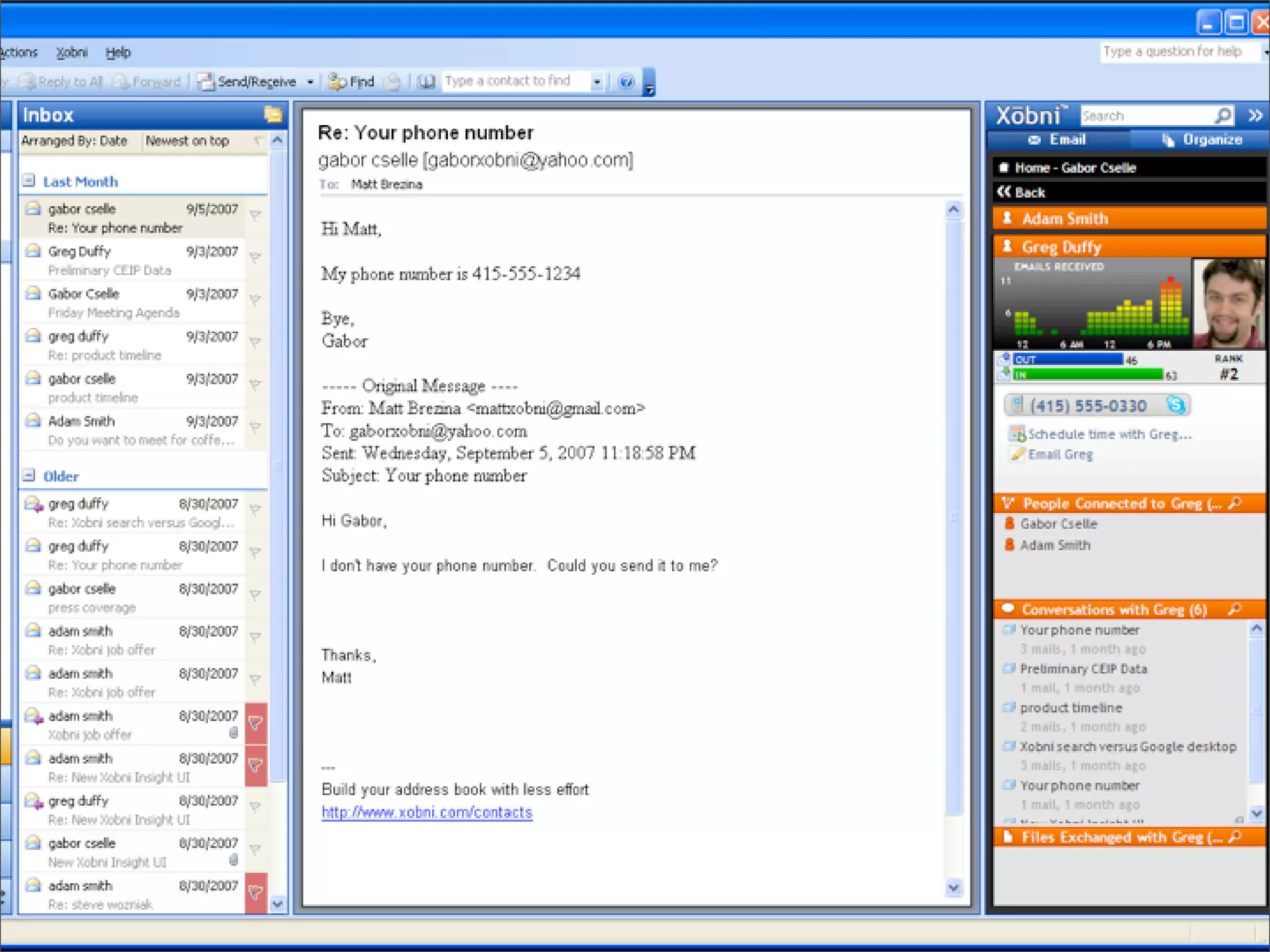The image size is (1270, 952).
Task: Toggle flag on Greg Duffy Preliminary CEIP Data
Action: point(255,258)
